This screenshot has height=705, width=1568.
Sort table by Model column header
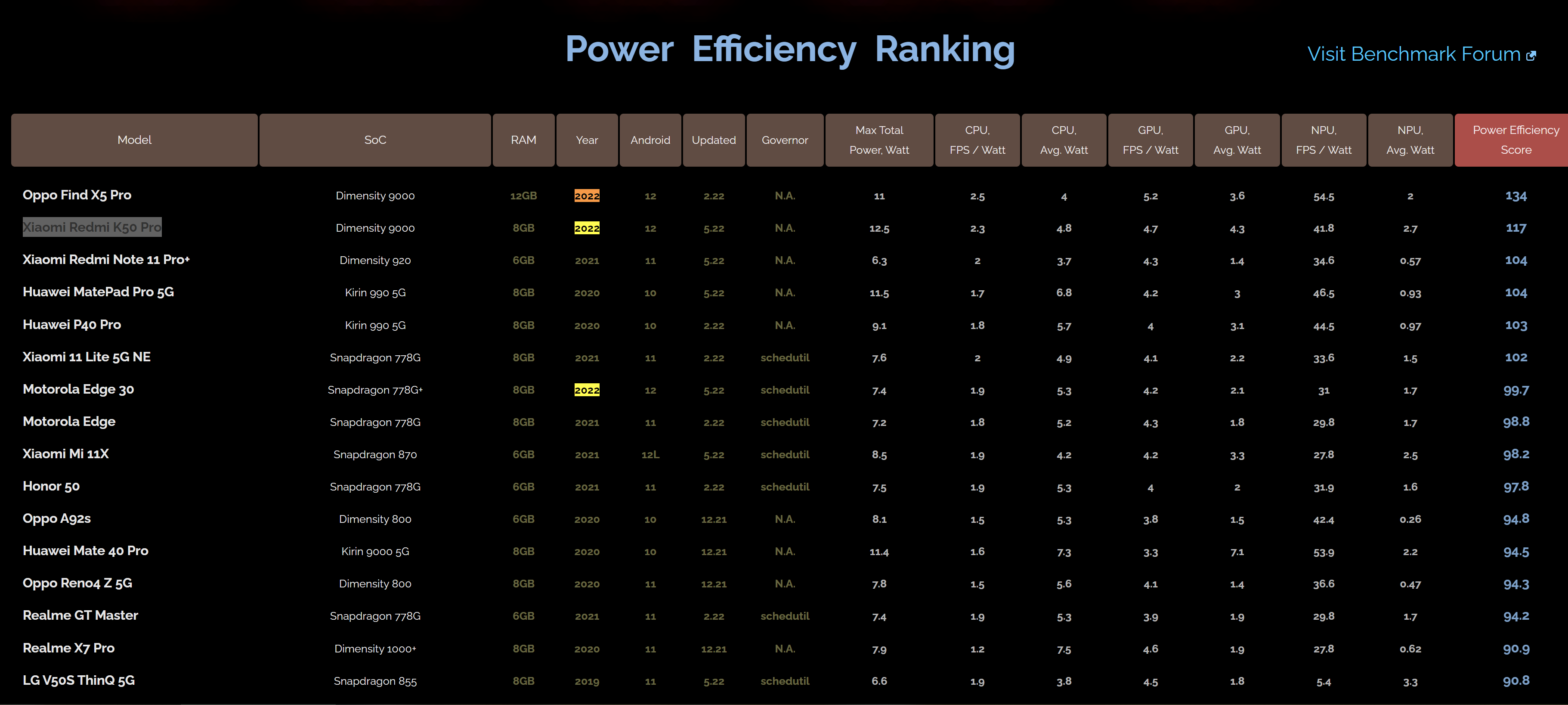134,140
